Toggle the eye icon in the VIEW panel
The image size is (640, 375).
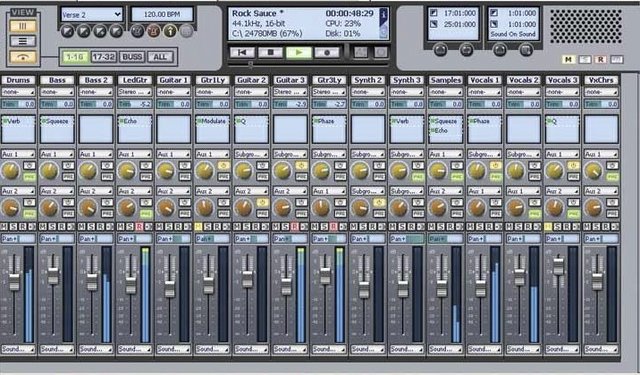click(23, 58)
